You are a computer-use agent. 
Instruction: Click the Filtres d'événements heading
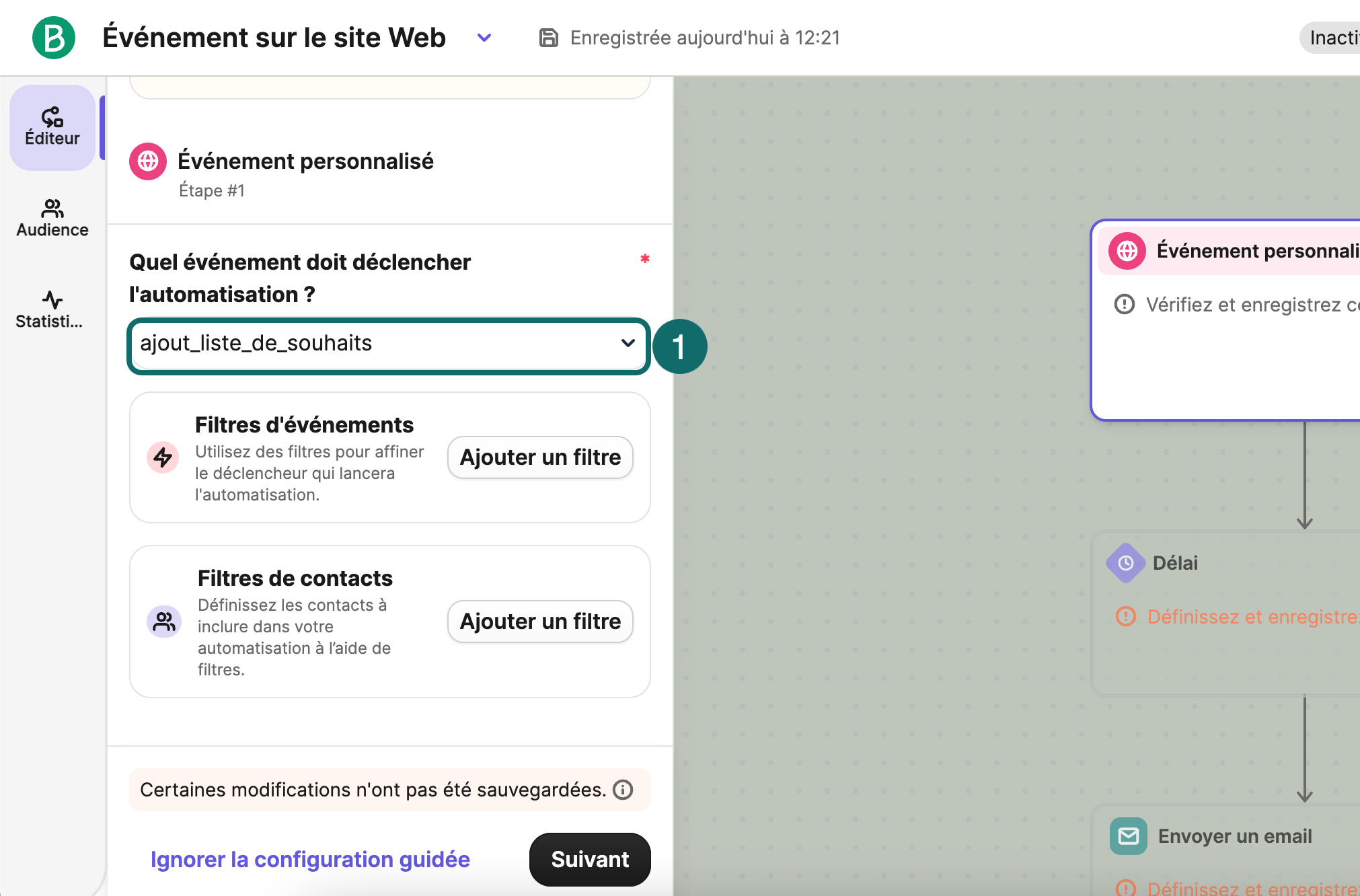click(x=305, y=425)
